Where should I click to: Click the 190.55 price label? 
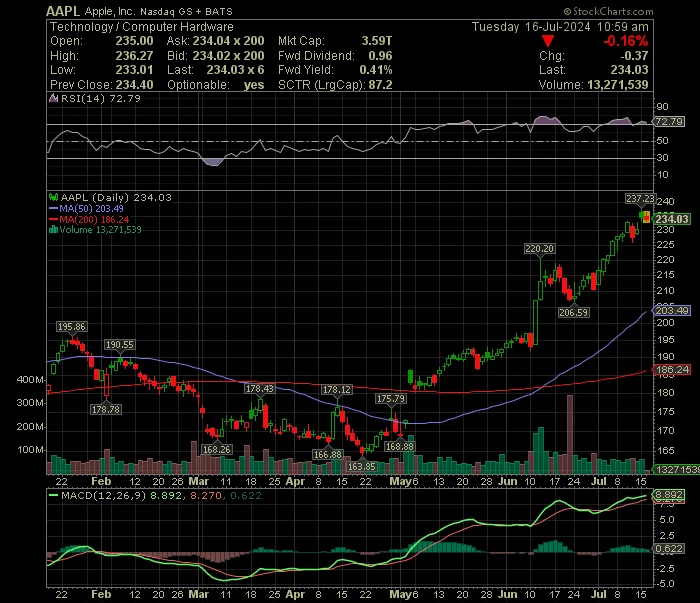pos(119,345)
